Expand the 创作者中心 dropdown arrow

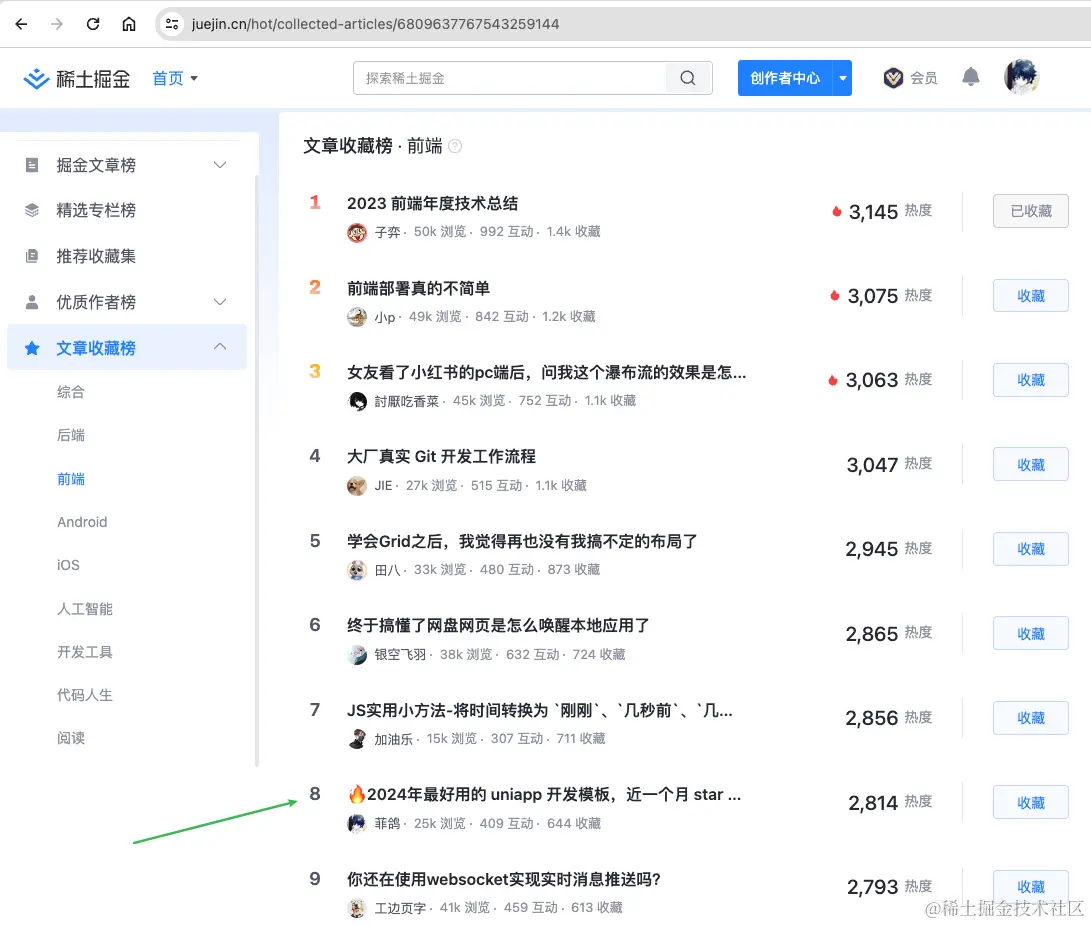[x=843, y=78]
